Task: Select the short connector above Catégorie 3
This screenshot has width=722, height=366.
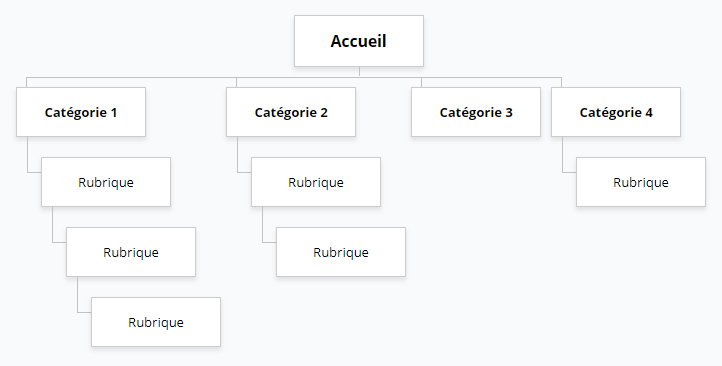Action: click(x=421, y=82)
